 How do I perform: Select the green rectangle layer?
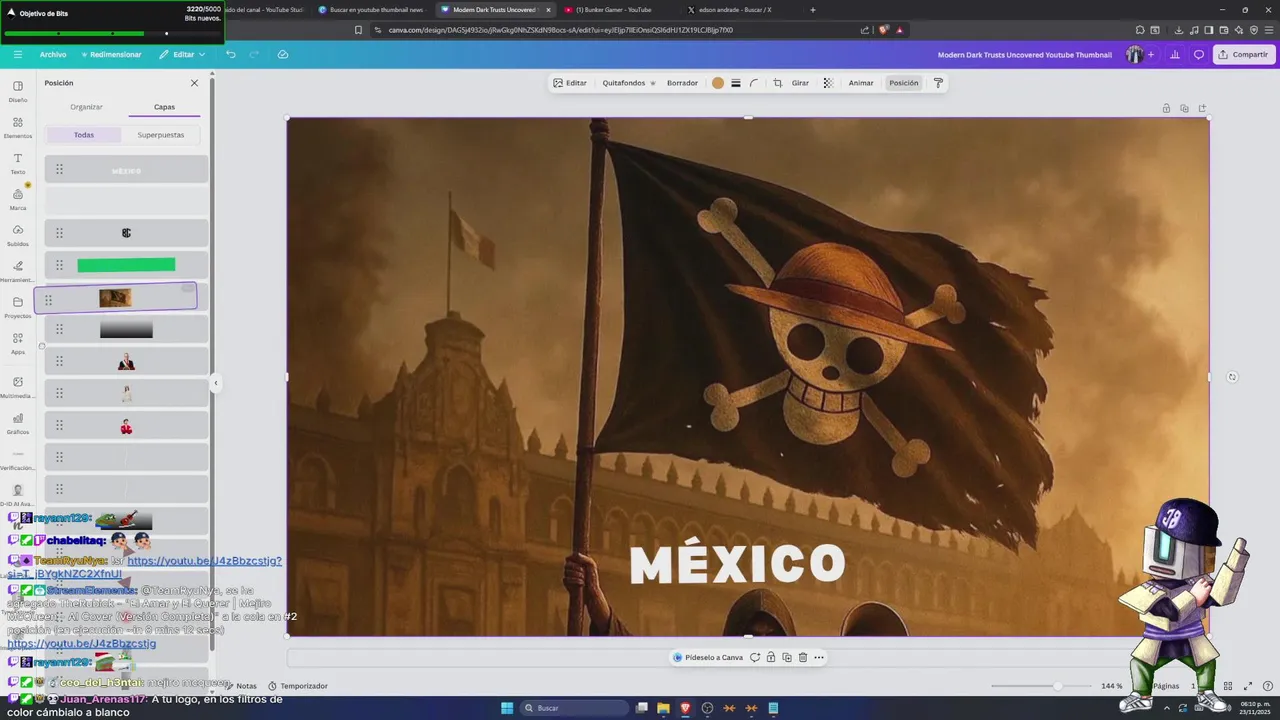click(x=126, y=265)
